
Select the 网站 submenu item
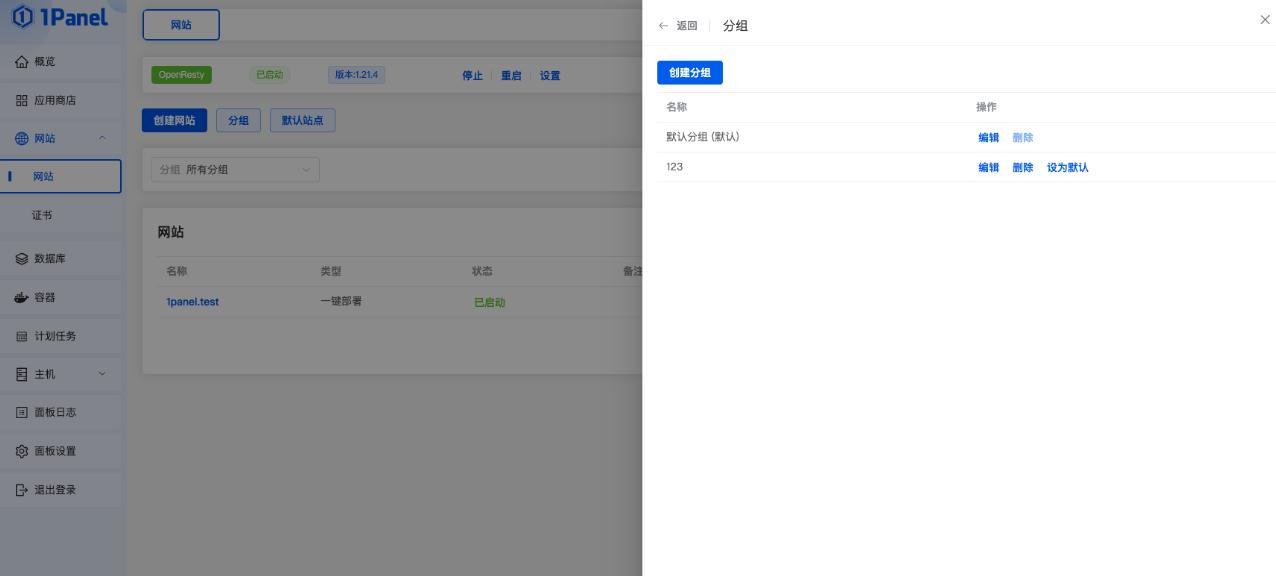(61, 176)
